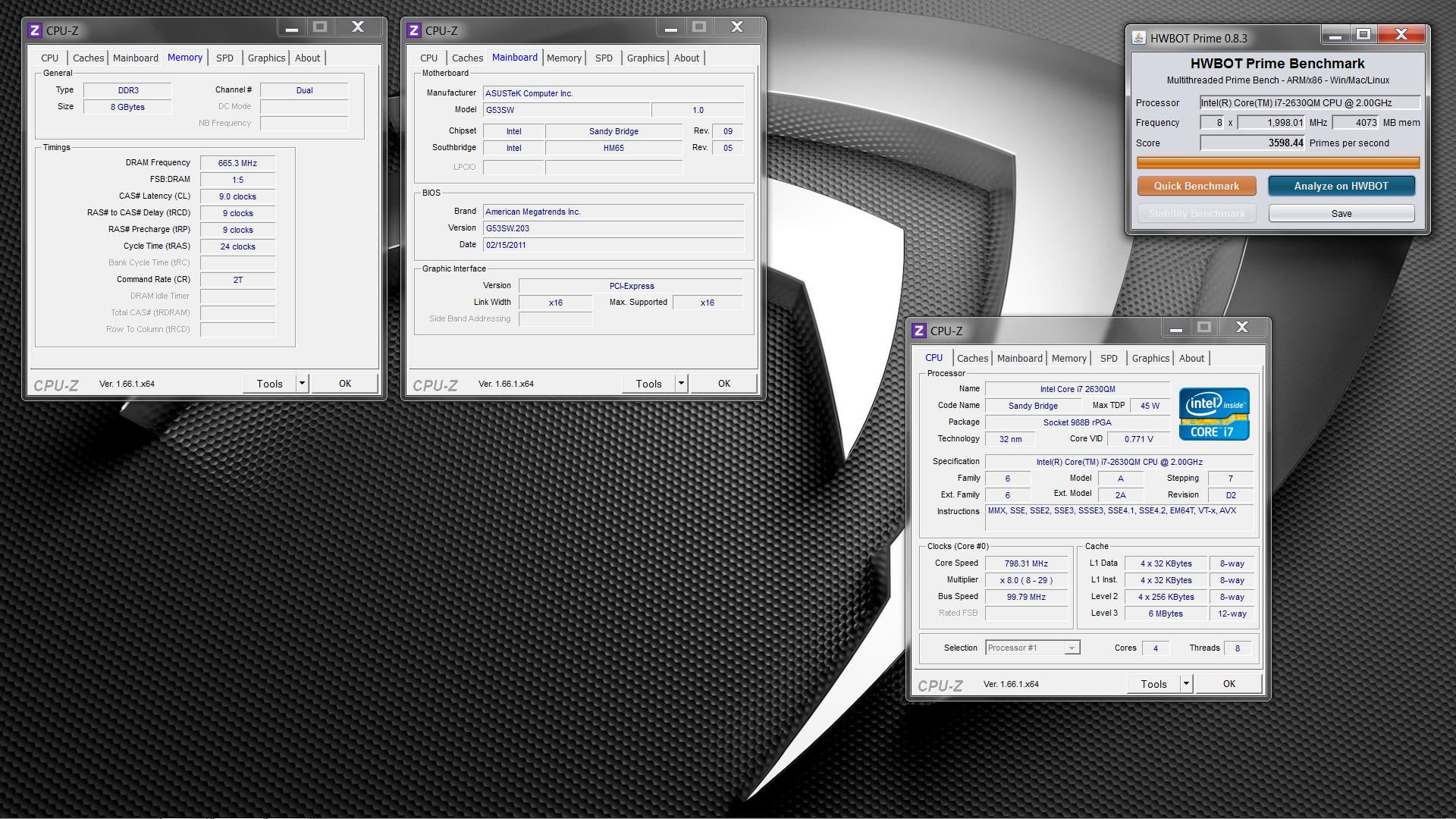The image size is (1456, 819).
Task: Click the Score field showing 3598.44
Action: point(1253,143)
